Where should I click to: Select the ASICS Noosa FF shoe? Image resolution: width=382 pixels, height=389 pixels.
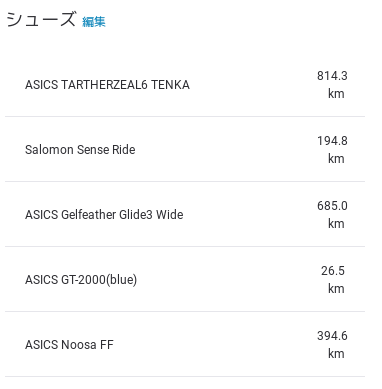[69, 345]
